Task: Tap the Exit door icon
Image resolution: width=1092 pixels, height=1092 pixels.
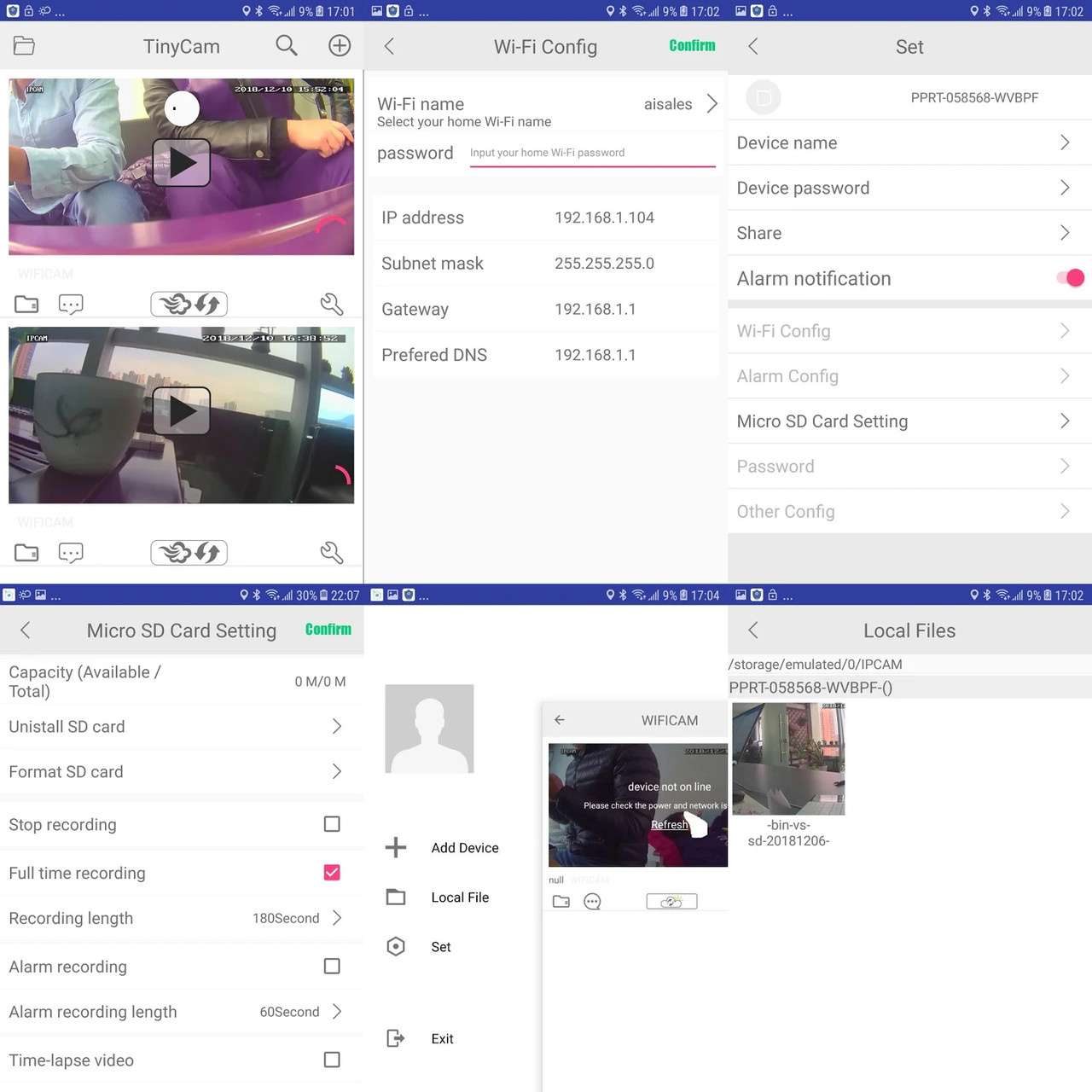Action: [396, 1038]
